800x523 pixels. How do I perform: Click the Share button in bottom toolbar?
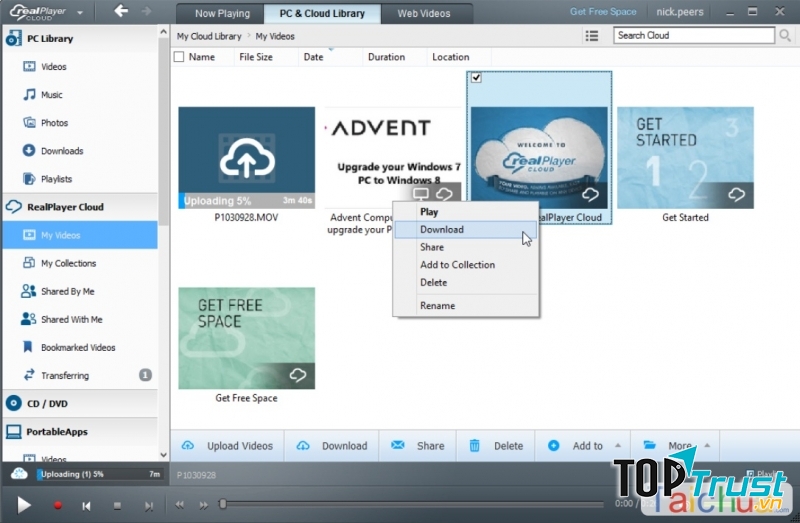(417, 446)
